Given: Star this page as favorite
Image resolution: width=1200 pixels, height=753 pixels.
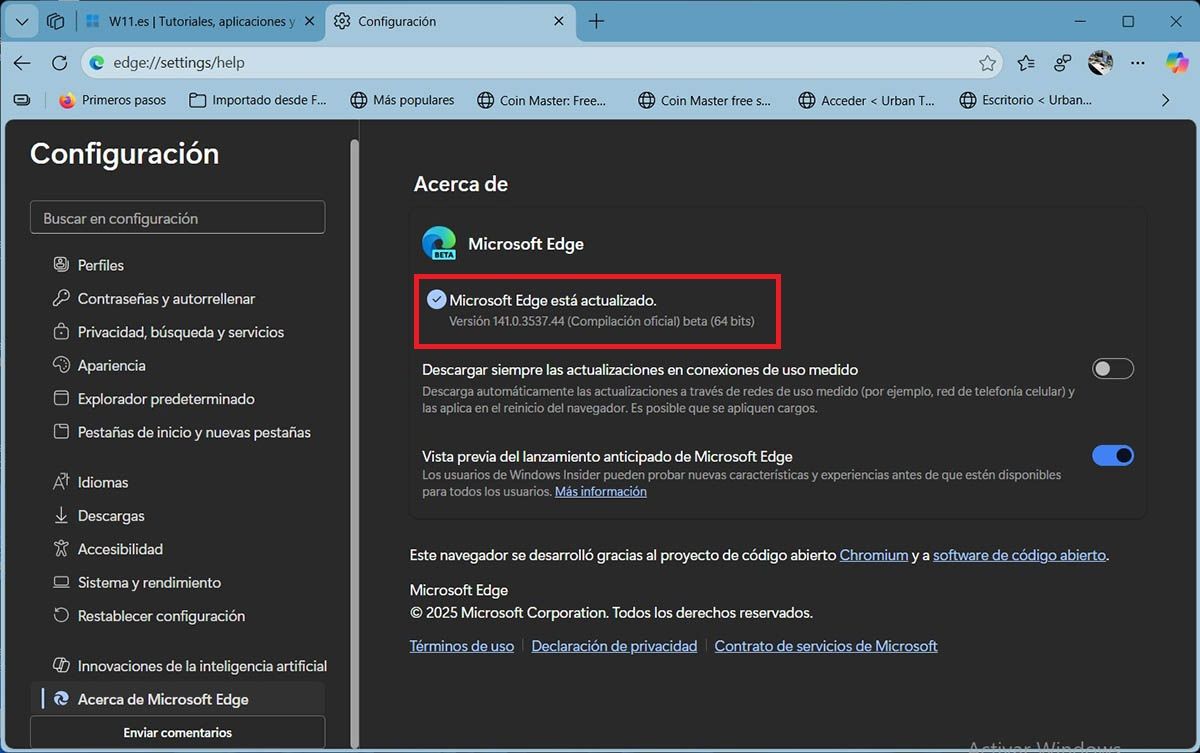Looking at the screenshot, I should tap(987, 63).
